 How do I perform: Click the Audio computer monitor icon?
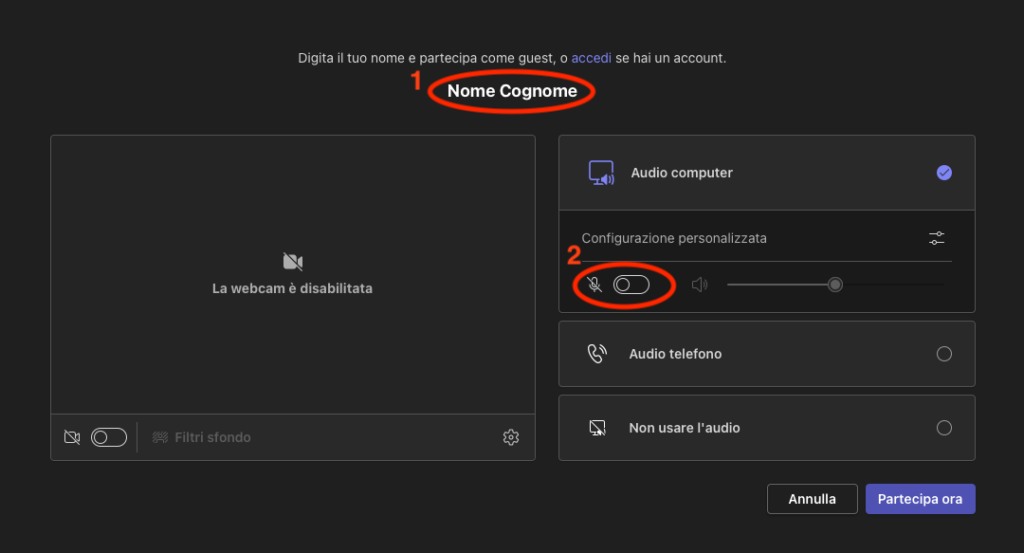pyautogui.click(x=601, y=173)
